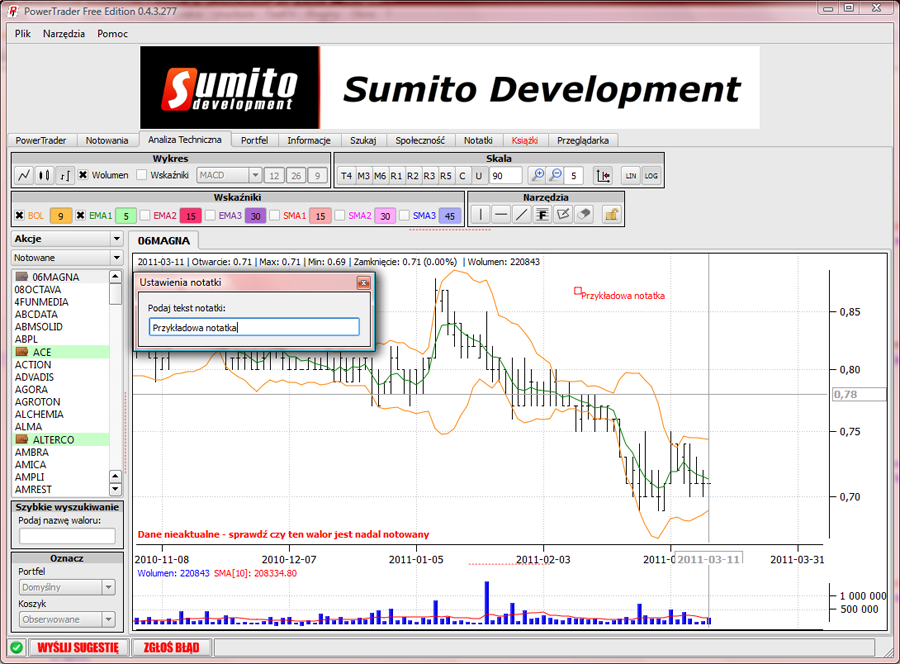The width and height of the screenshot is (900, 664).
Task: Click the zoom in magnifier icon
Action: [x=538, y=176]
